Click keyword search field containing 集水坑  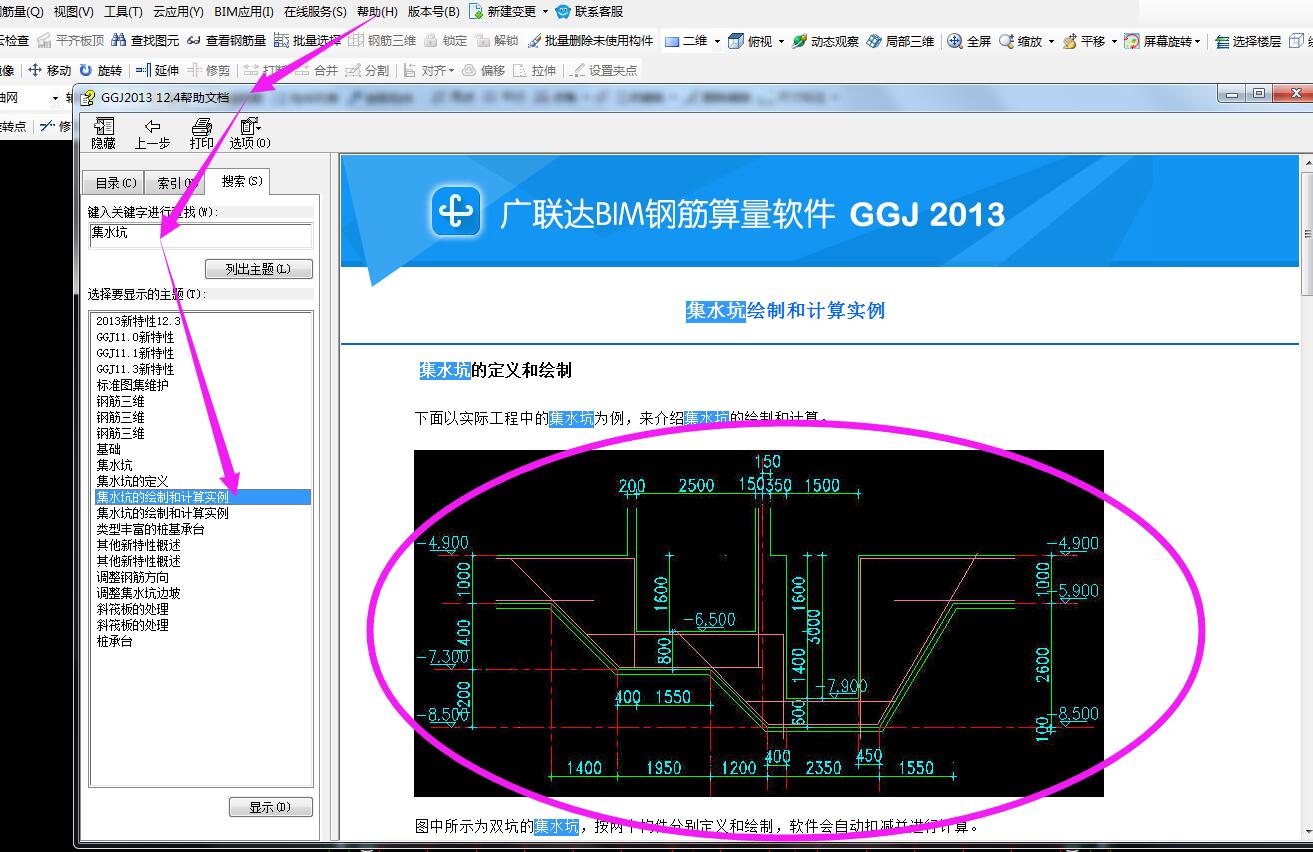click(200, 235)
